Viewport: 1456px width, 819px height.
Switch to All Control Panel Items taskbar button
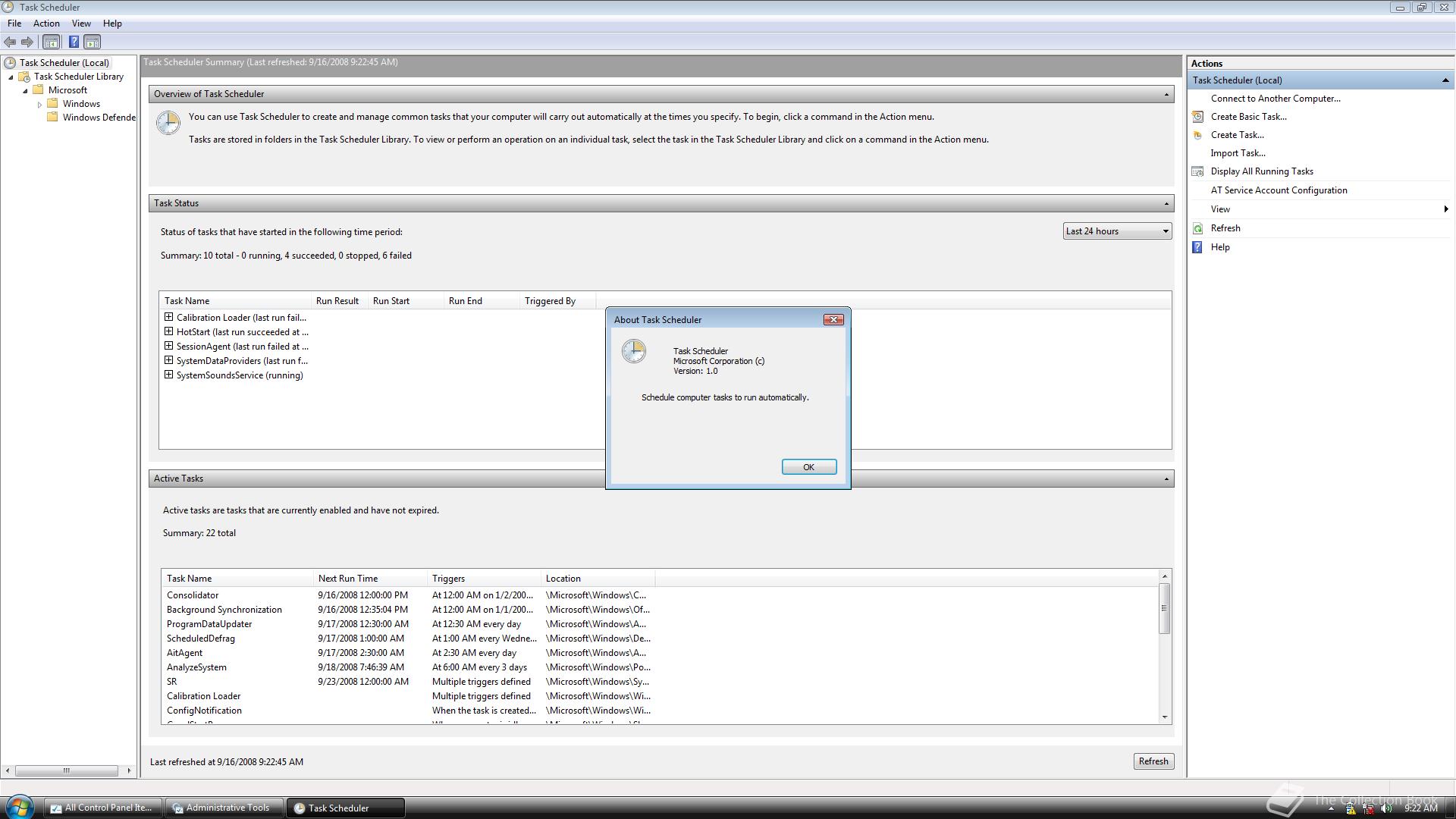102,808
